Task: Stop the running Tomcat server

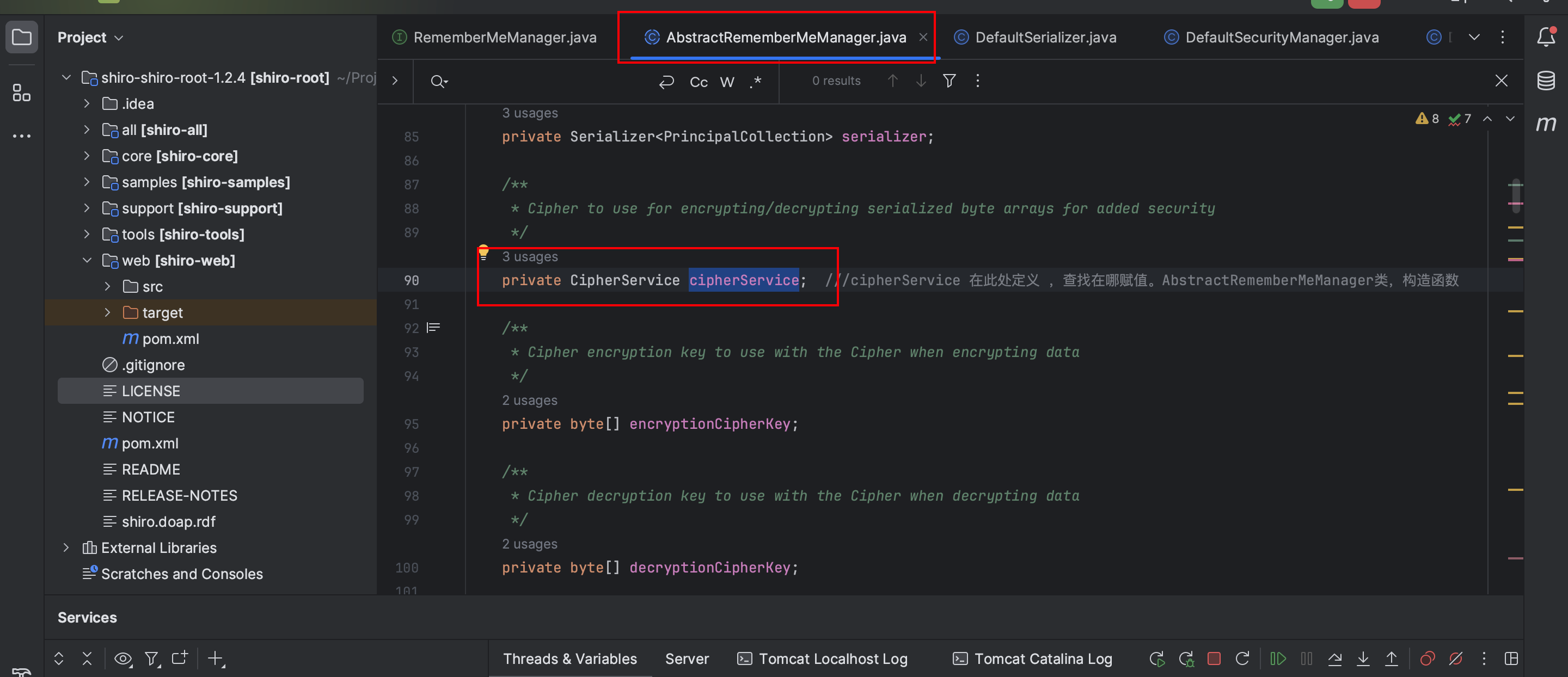Action: tap(1214, 658)
